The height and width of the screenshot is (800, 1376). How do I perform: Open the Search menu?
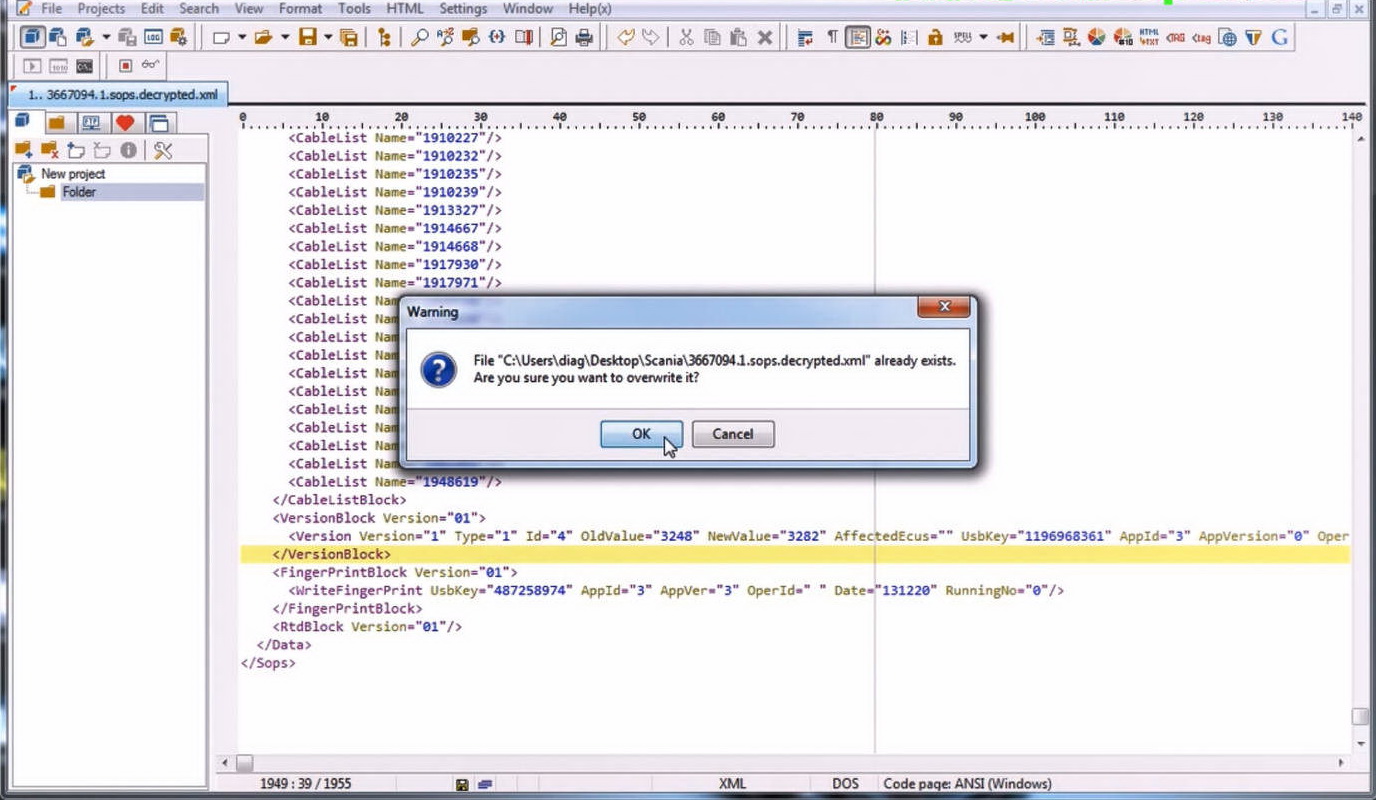(x=199, y=8)
